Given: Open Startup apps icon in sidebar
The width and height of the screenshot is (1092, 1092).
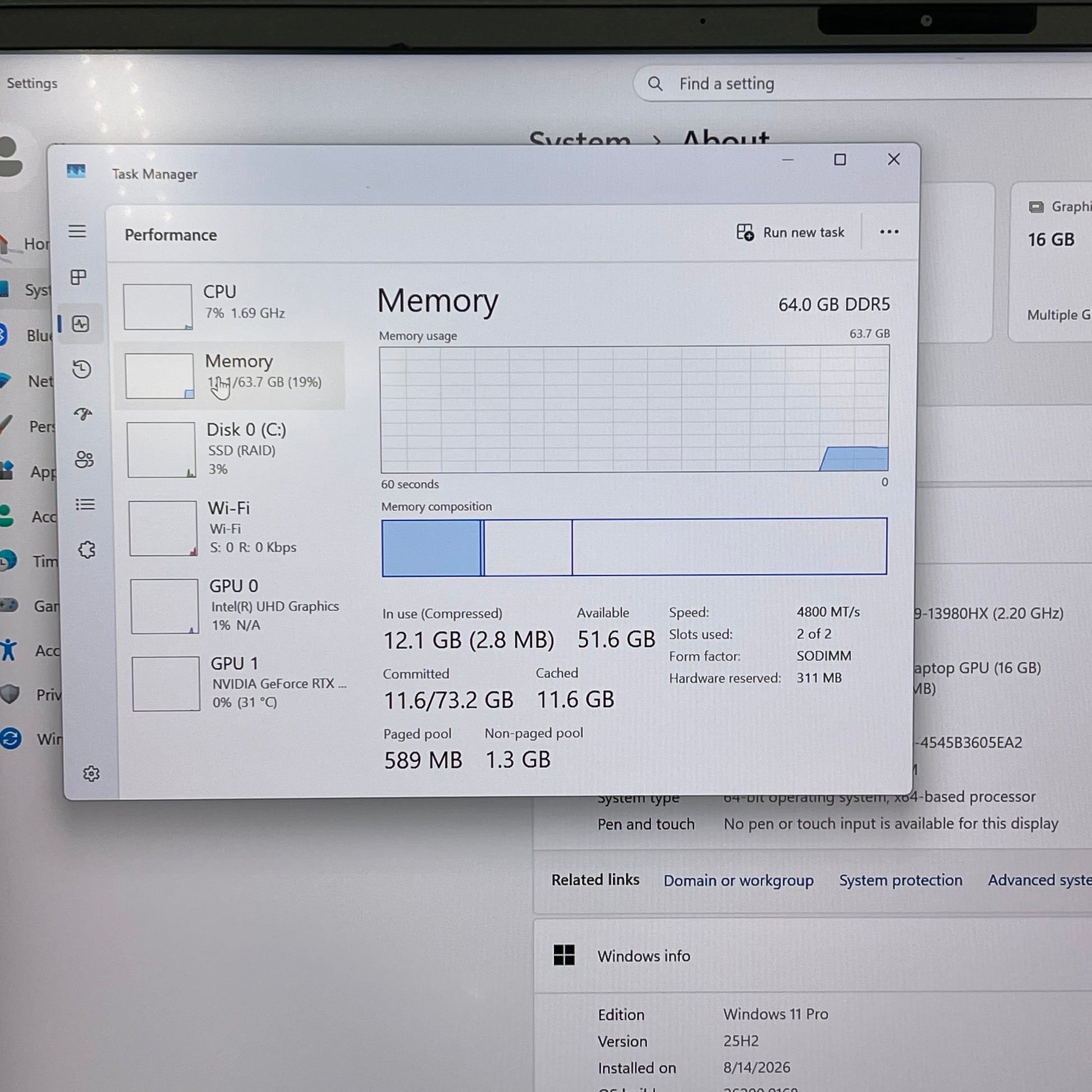Looking at the screenshot, I should pos(83,414).
